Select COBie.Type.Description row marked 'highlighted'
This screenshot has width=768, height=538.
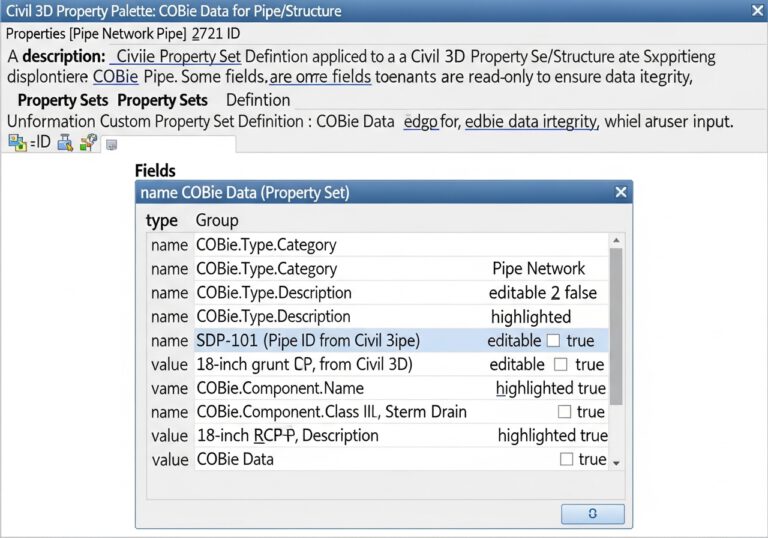click(x=378, y=317)
